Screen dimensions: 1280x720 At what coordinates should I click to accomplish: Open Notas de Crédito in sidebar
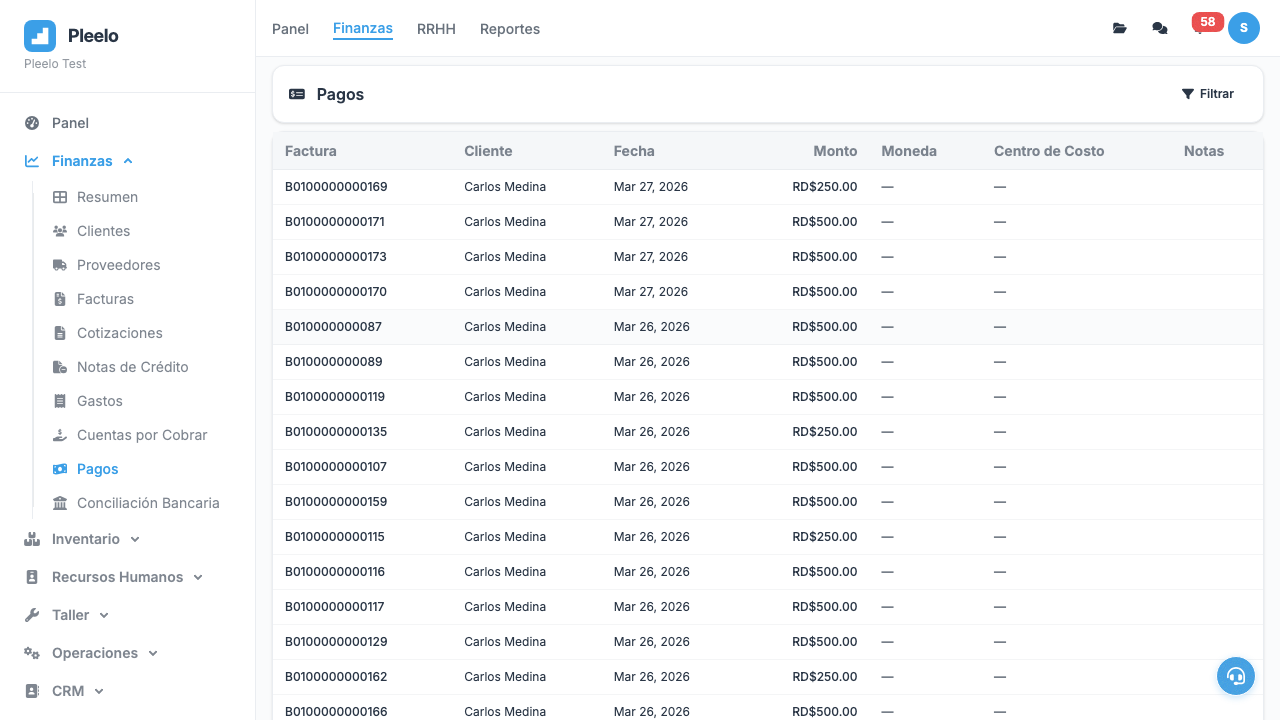pos(132,367)
